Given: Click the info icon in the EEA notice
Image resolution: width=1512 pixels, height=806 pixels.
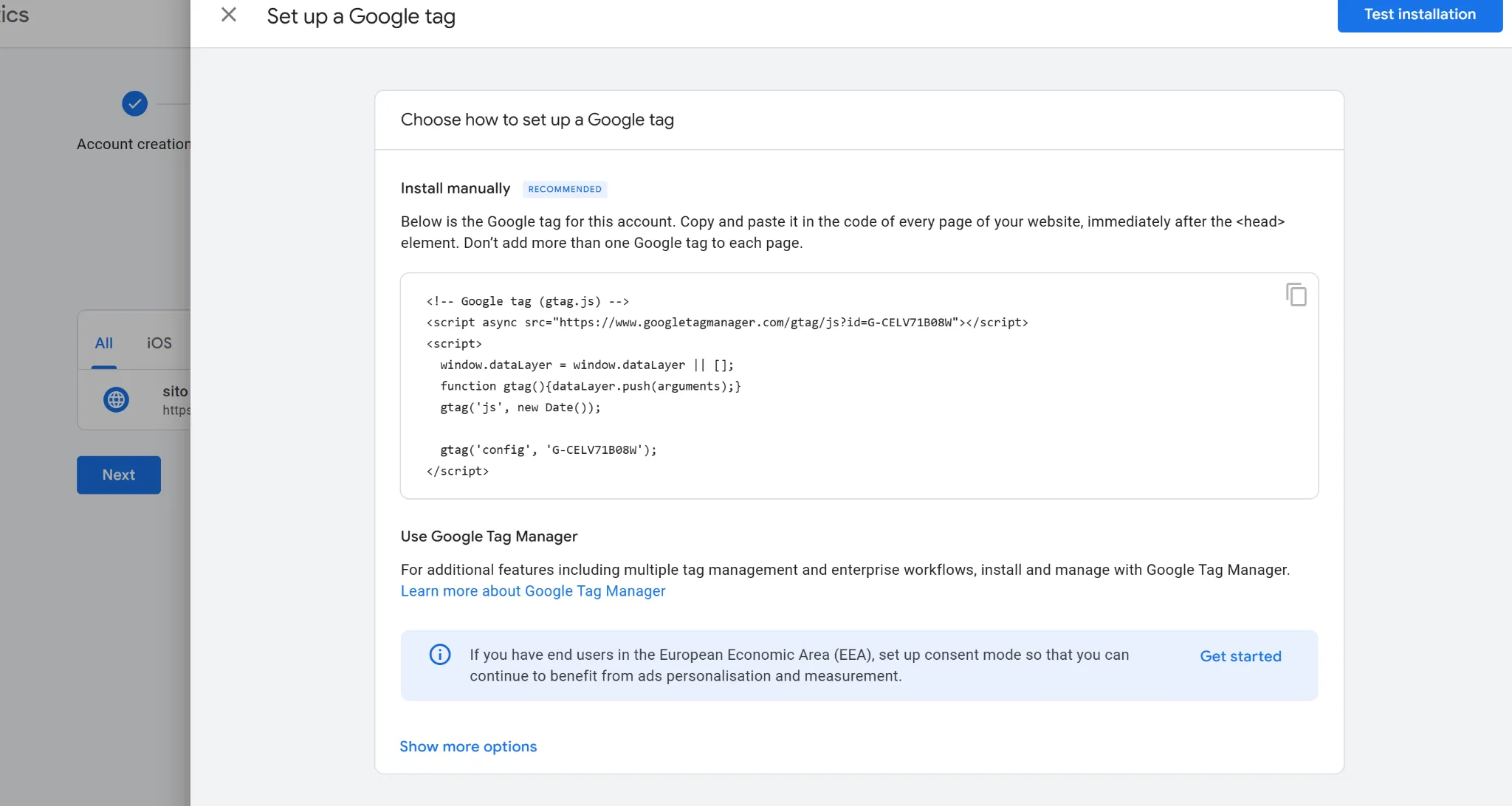Looking at the screenshot, I should 440,655.
